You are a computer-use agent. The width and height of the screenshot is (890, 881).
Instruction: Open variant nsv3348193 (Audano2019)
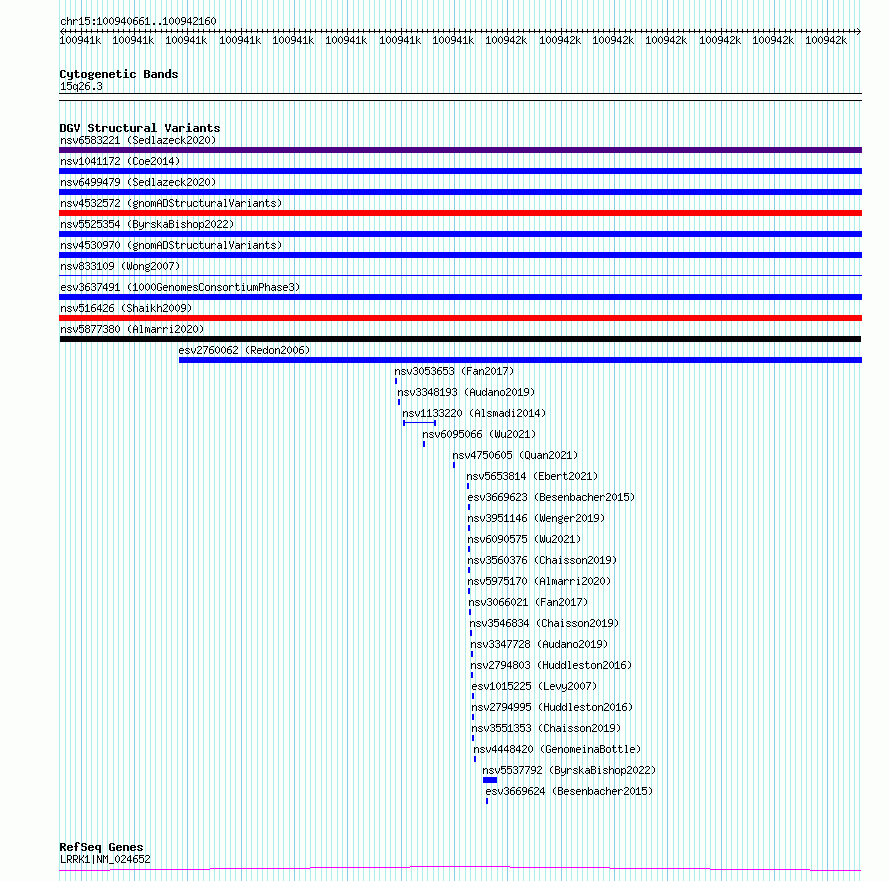(466, 392)
